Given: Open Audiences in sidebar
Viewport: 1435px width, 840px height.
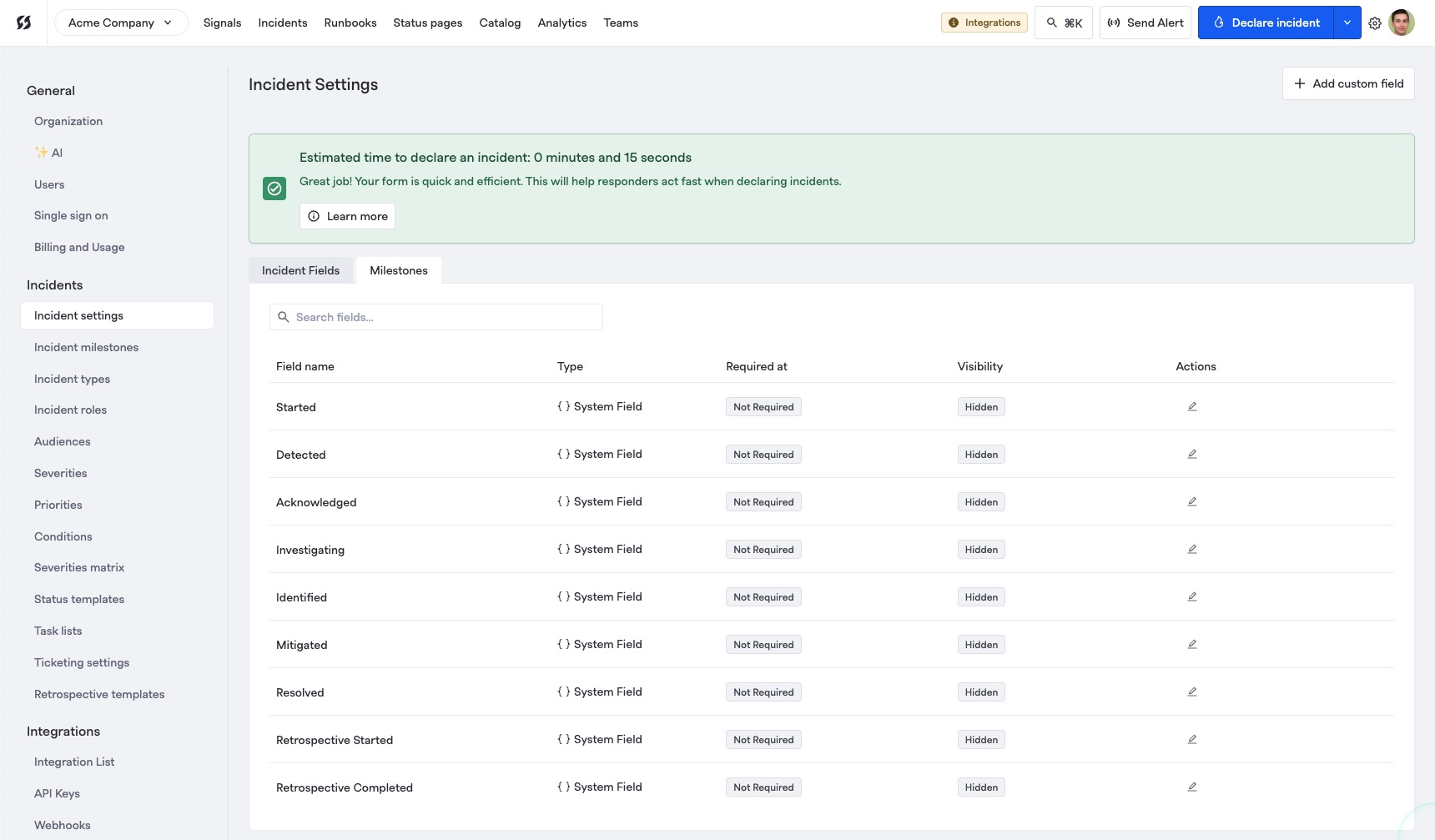Looking at the screenshot, I should point(63,441).
